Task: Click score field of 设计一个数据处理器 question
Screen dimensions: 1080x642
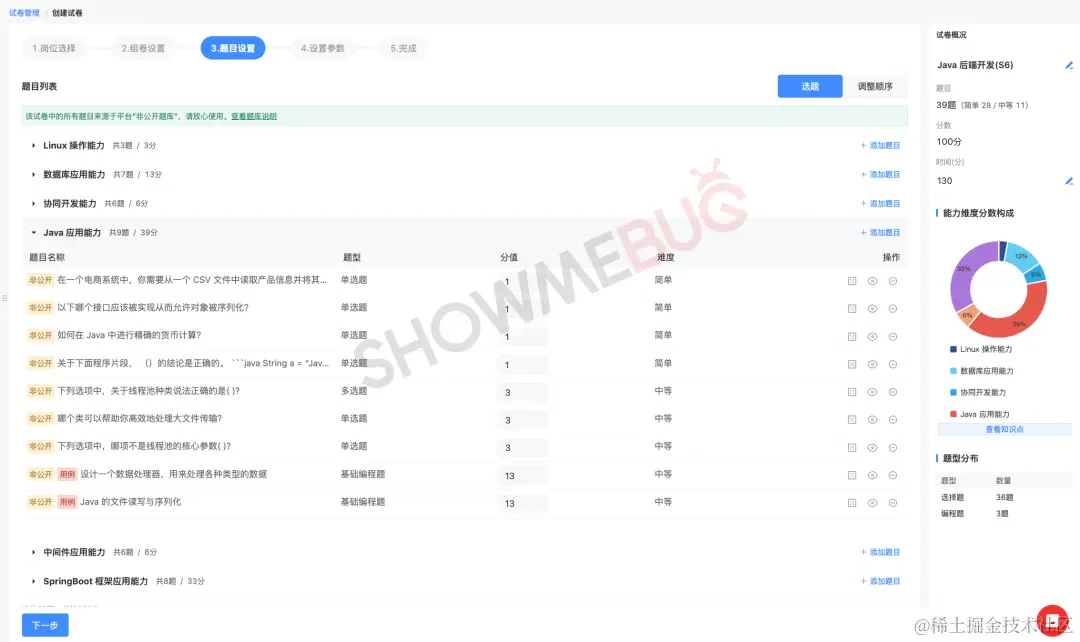Action: point(522,475)
